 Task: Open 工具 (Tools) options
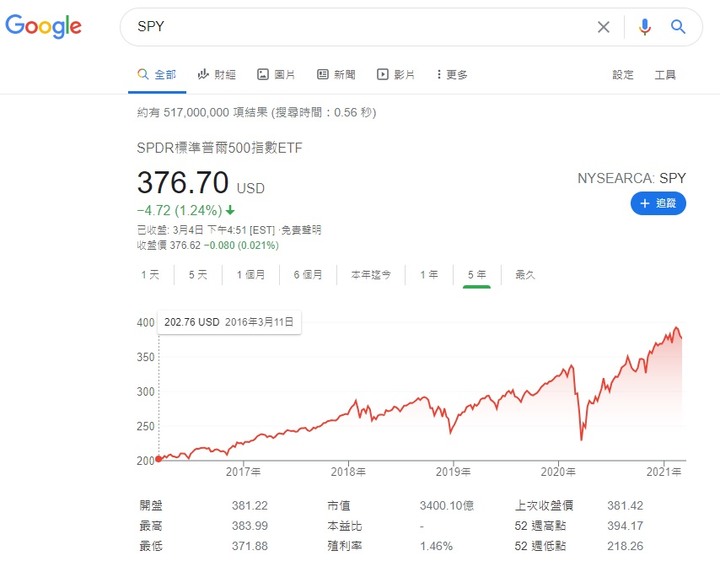pos(665,75)
